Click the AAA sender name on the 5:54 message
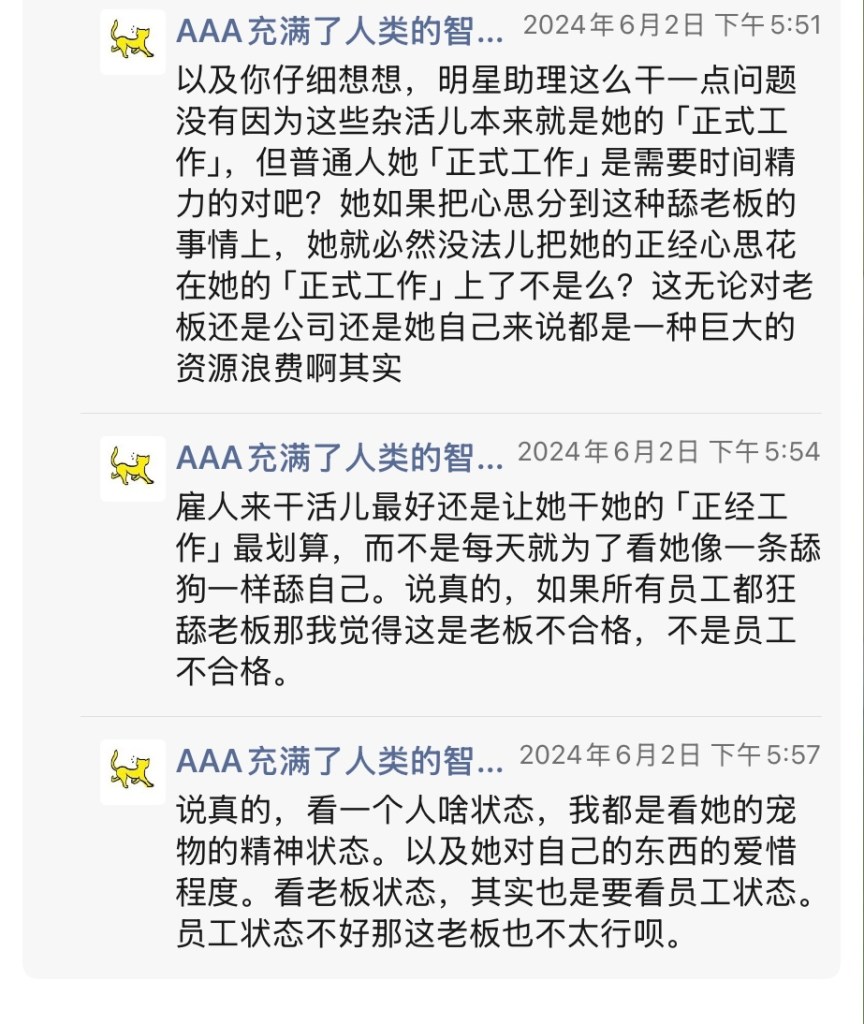The height and width of the screenshot is (1024, 864). point(340,457)
